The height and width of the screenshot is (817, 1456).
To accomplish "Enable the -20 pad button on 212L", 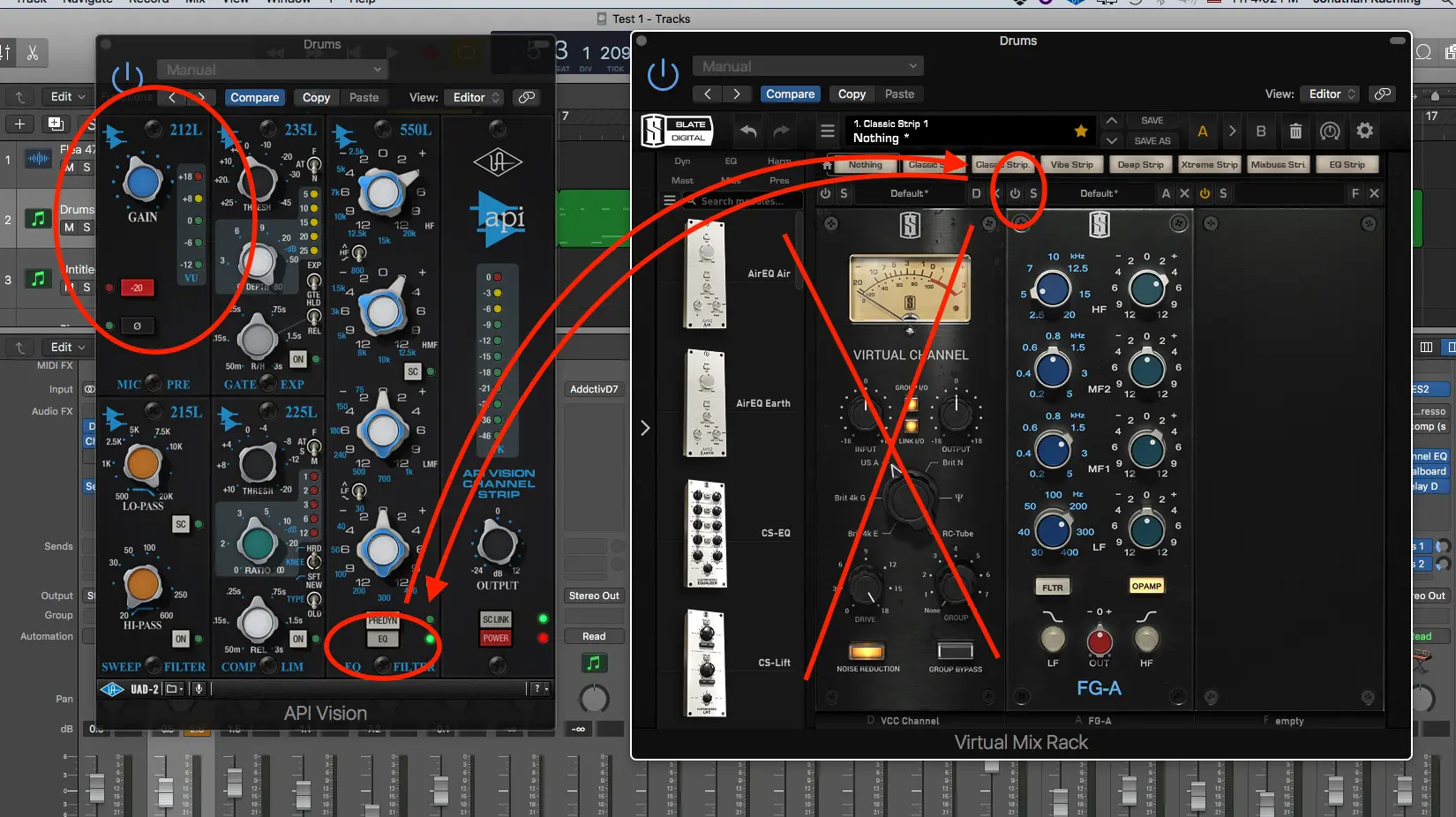I will coord(137,288).
